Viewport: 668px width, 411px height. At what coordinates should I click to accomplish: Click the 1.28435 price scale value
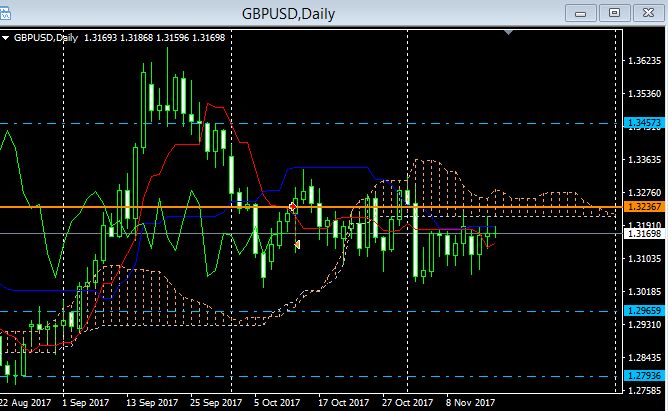pyautogui.click(x=645, y=358)
